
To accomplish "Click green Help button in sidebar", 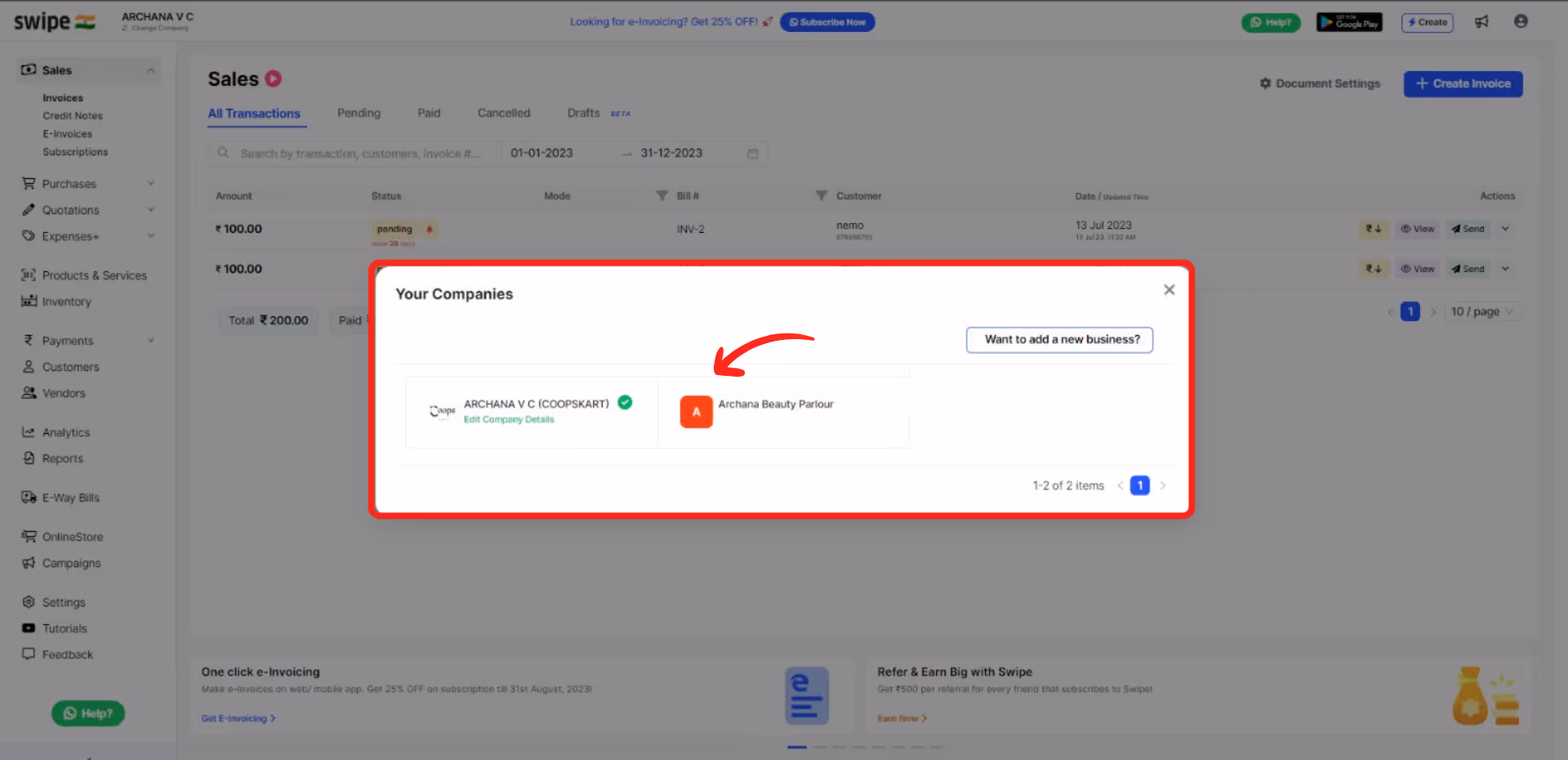I will tap(88, 713).
